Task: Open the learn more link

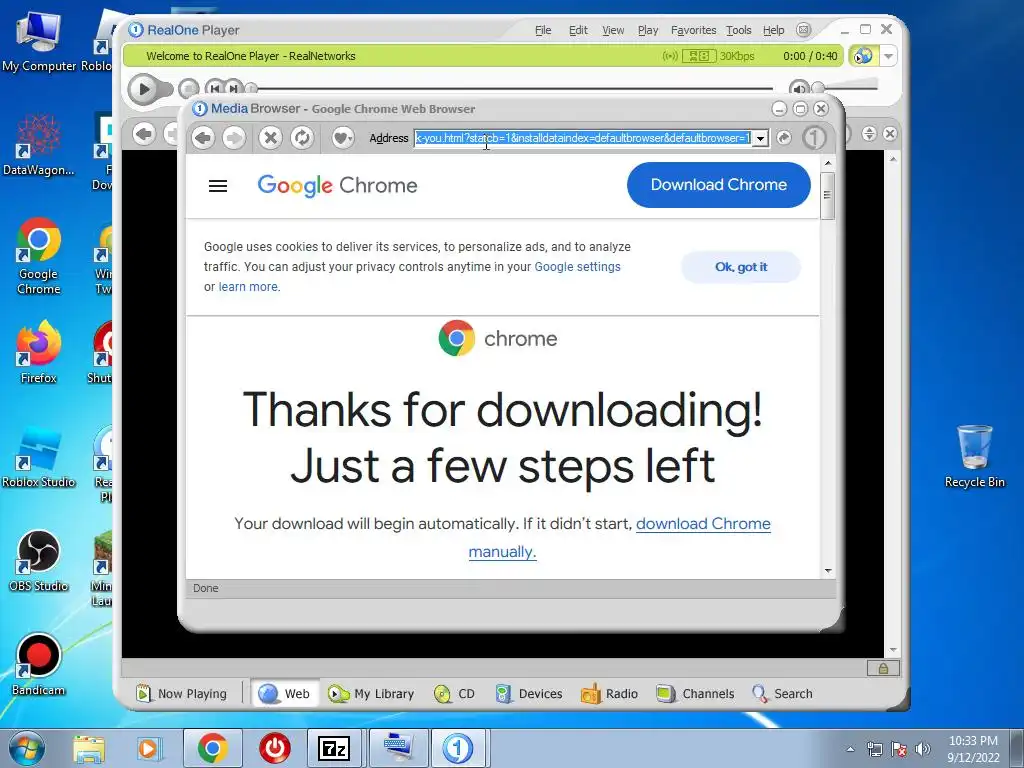Action: point(248,287)
